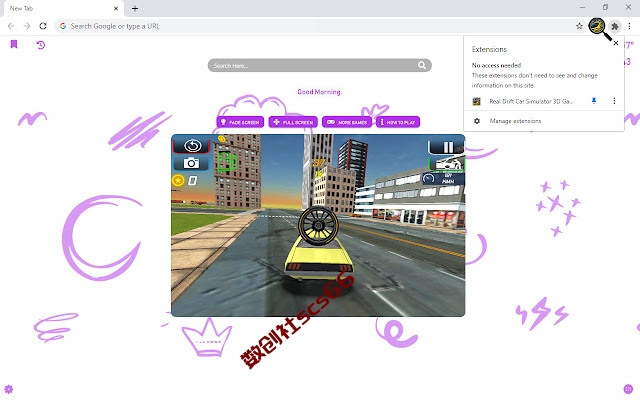
Task: Click the browser back arrow
Action: pos(11,26)
